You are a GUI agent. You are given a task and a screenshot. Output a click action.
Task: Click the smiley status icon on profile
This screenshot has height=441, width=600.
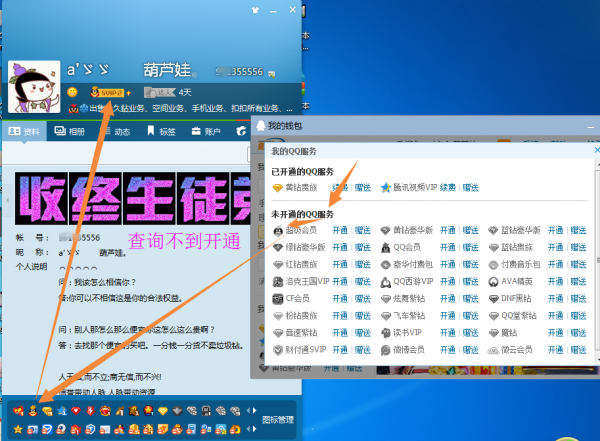click(x=72, y=92)
